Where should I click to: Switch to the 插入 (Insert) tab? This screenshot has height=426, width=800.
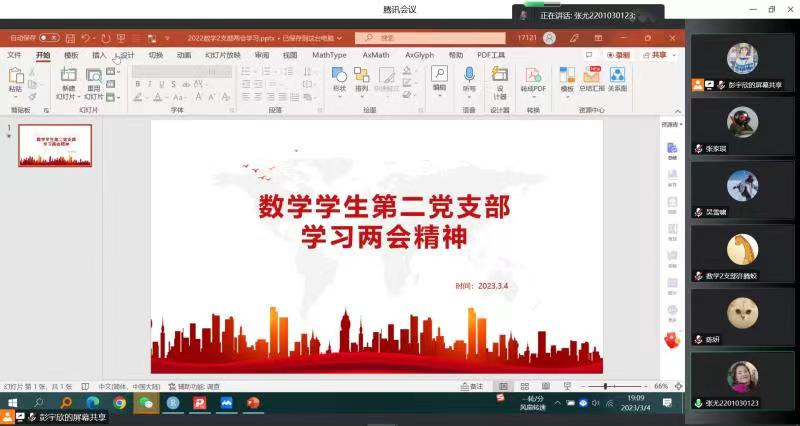click(x=99, y=55)
